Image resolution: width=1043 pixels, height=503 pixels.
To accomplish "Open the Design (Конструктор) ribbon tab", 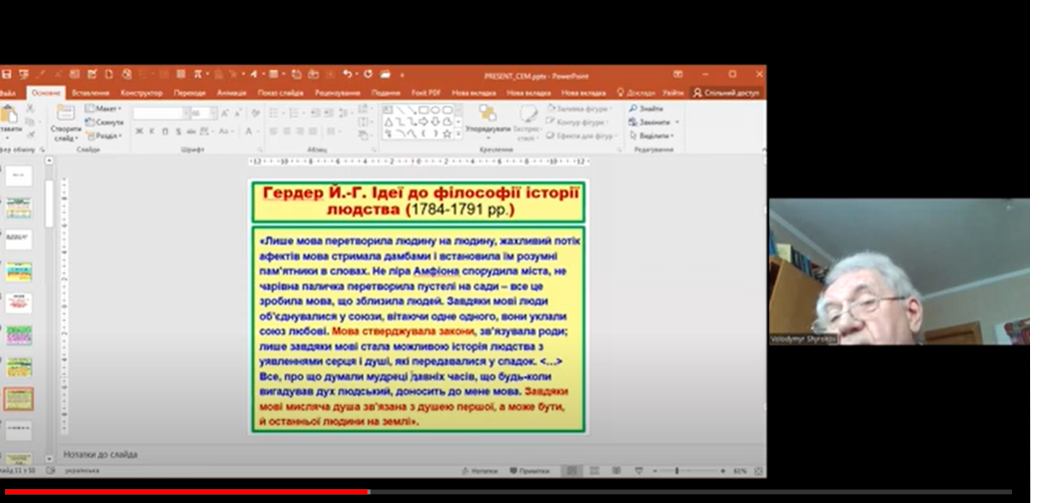I will pyautogui.click(x=141, y=92).
